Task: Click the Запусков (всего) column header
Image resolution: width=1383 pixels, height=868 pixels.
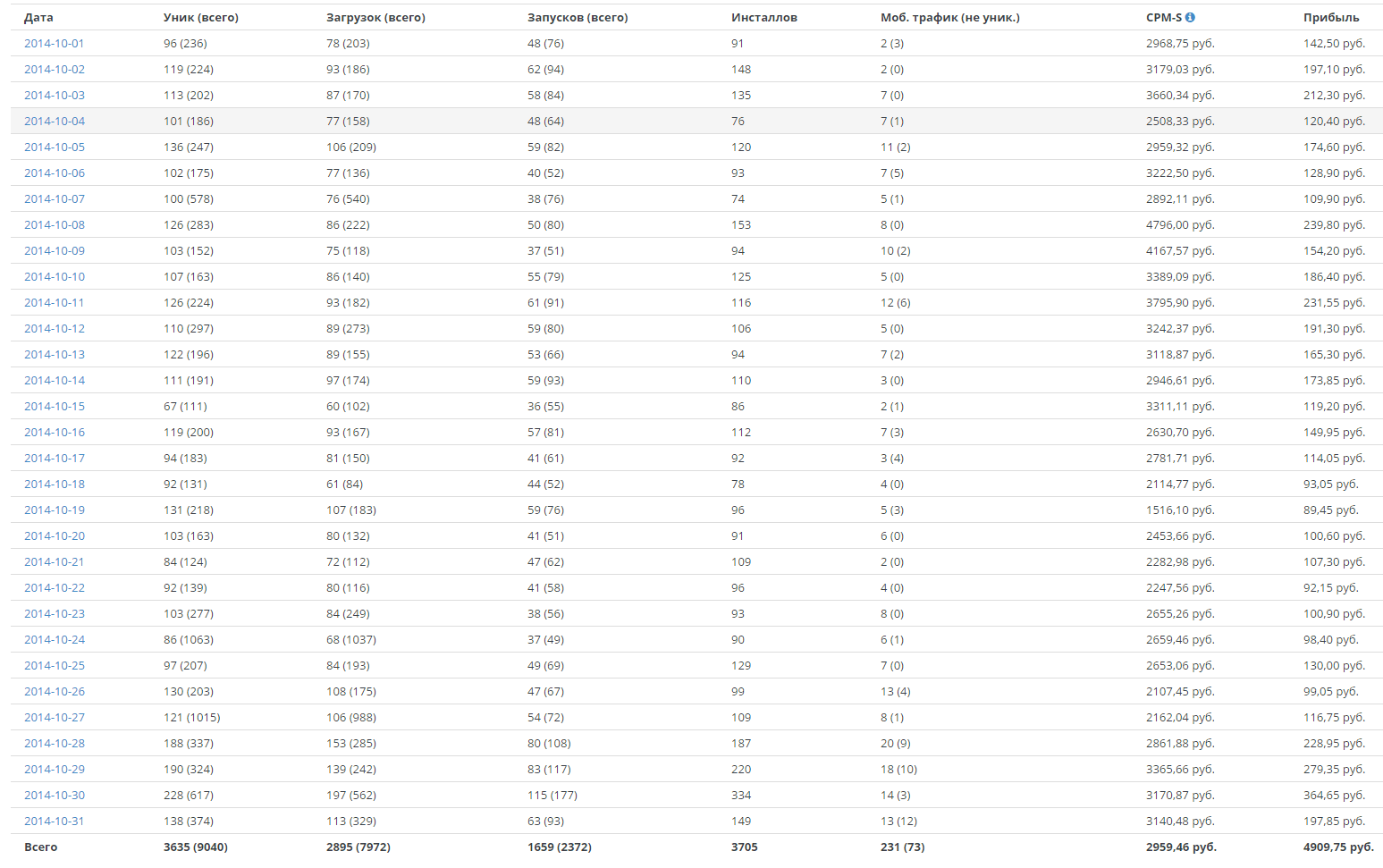Action: [578, 17]
